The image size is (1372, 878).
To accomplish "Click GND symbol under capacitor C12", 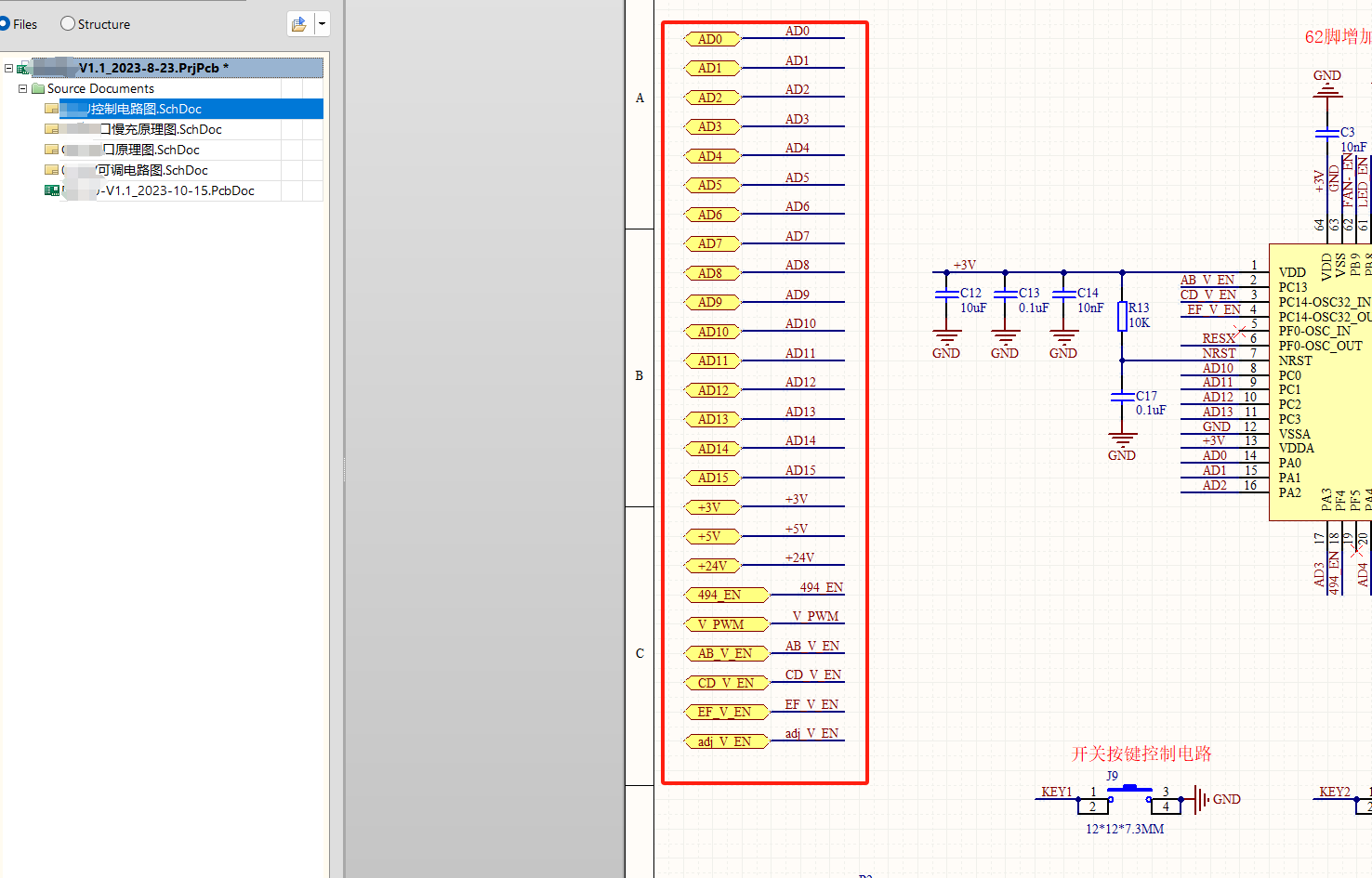I will pyautogui.click(x=946, y=346).
